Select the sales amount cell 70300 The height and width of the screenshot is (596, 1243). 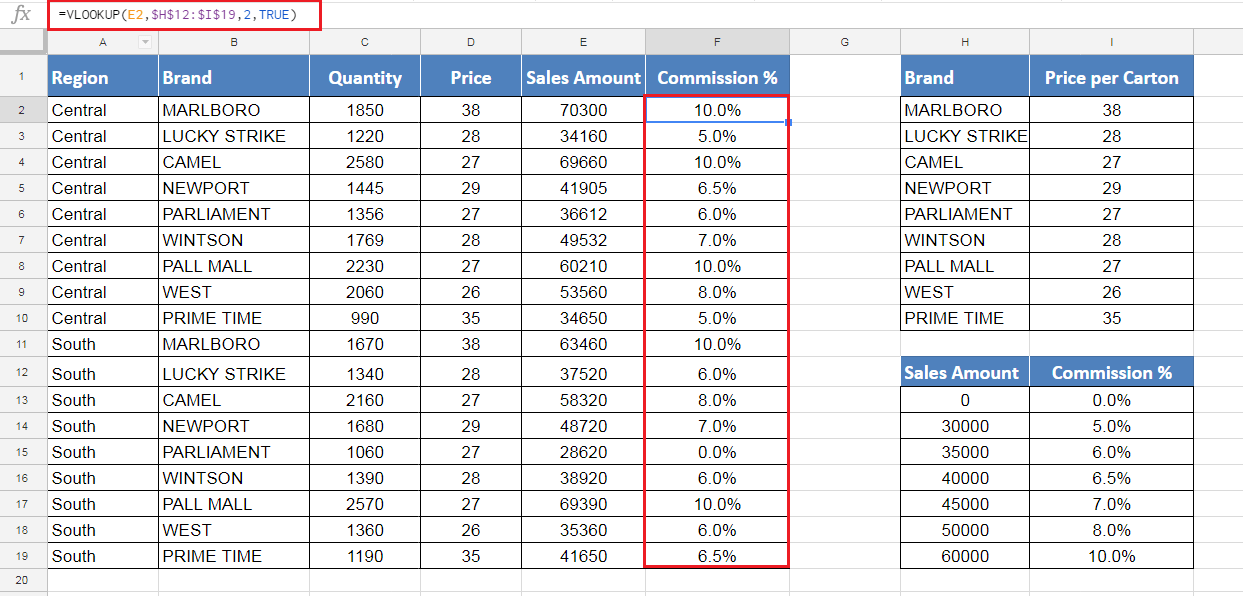point(583,110)
